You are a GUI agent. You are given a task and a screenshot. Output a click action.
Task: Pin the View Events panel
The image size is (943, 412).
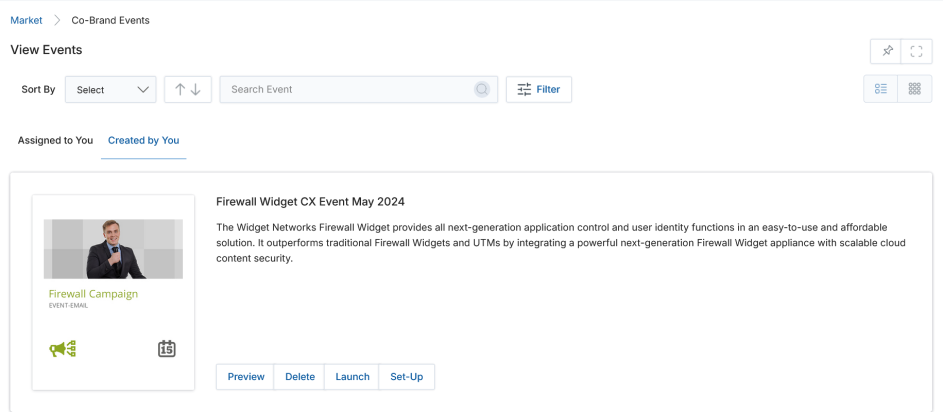point(886,51)
